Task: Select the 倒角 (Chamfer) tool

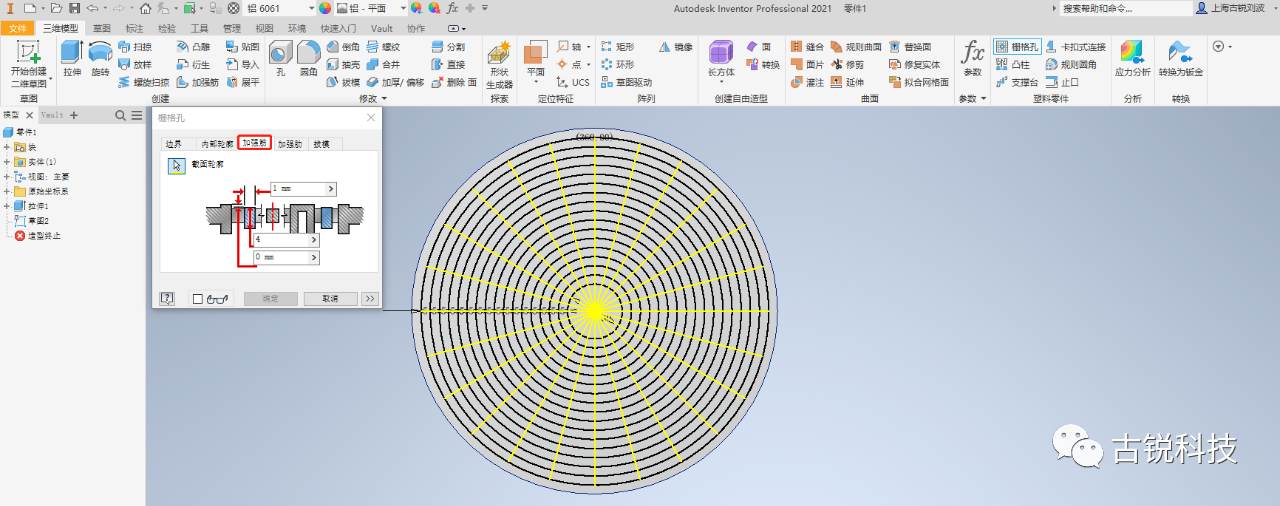Action: pos(343,47)
